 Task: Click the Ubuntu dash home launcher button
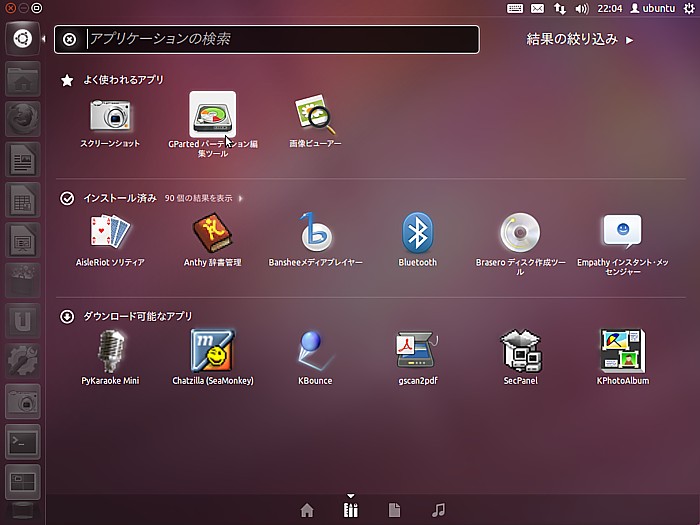(23, 39)
